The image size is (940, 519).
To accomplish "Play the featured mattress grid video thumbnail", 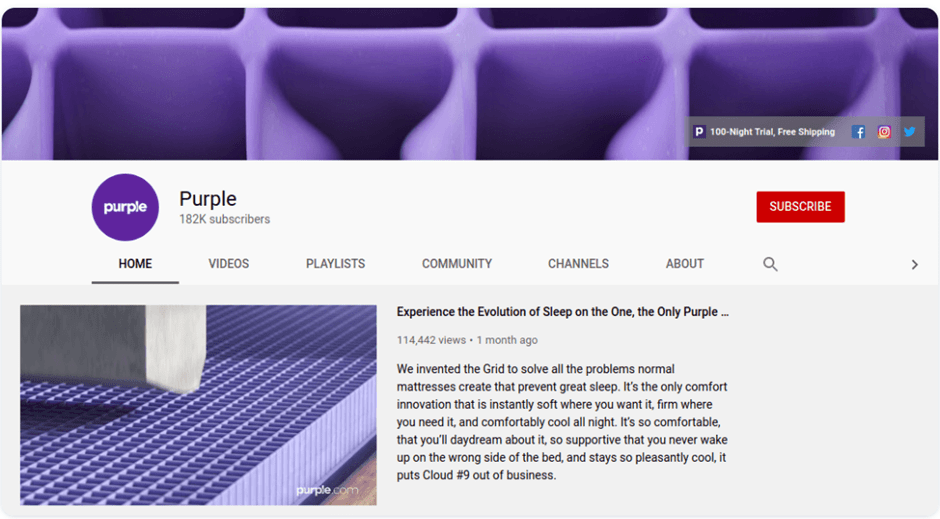I will click(x=198, y=404).
